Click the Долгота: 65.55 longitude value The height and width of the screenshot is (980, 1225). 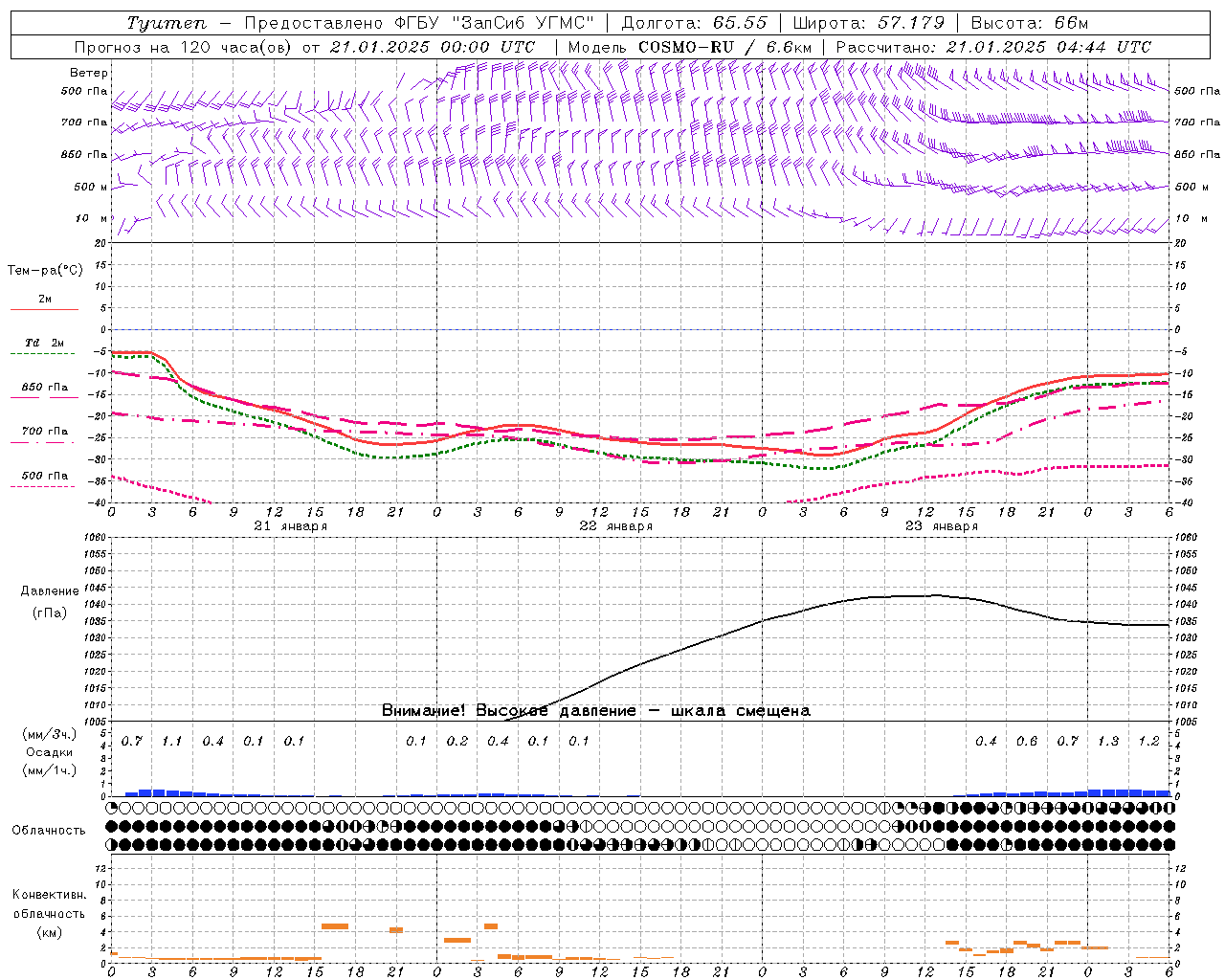tap(694, 23)
